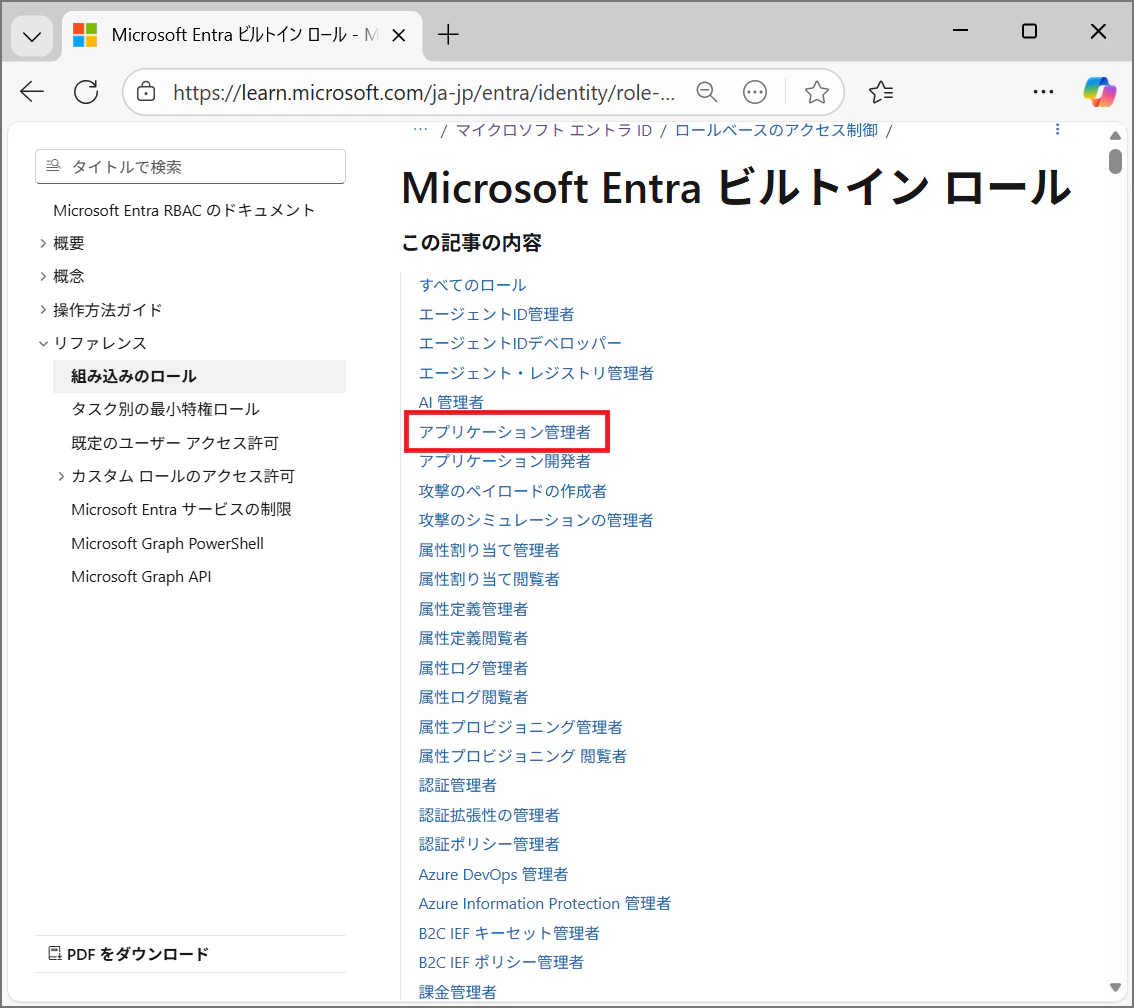The width and height of the screenshot is (1134, 1008).
Task: Click the page scrollbar down arrow
Action: click(1115, 987)
